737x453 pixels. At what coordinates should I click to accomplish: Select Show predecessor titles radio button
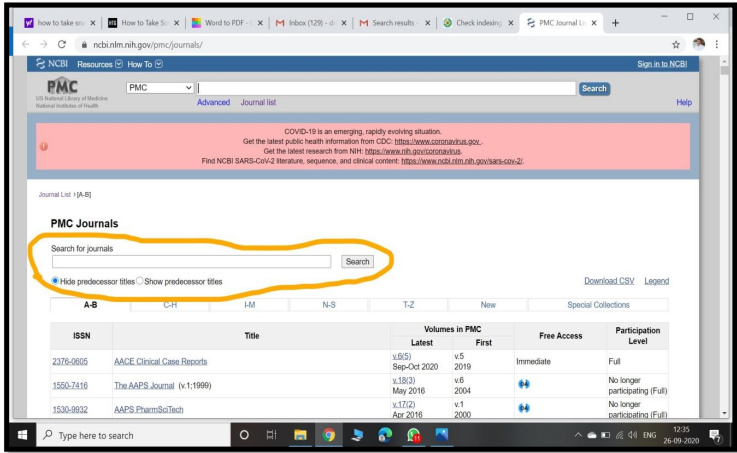[140, 281]
